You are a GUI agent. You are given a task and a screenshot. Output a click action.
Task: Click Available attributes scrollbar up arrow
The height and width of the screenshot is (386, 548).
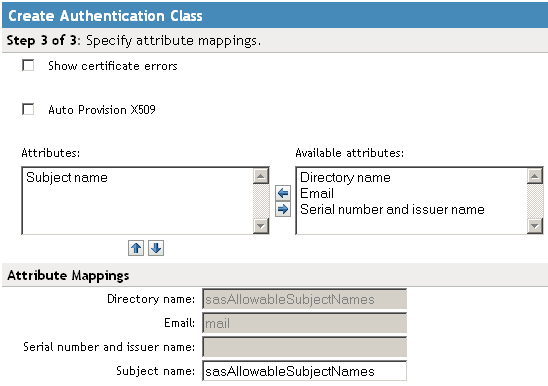pos(535,176)
